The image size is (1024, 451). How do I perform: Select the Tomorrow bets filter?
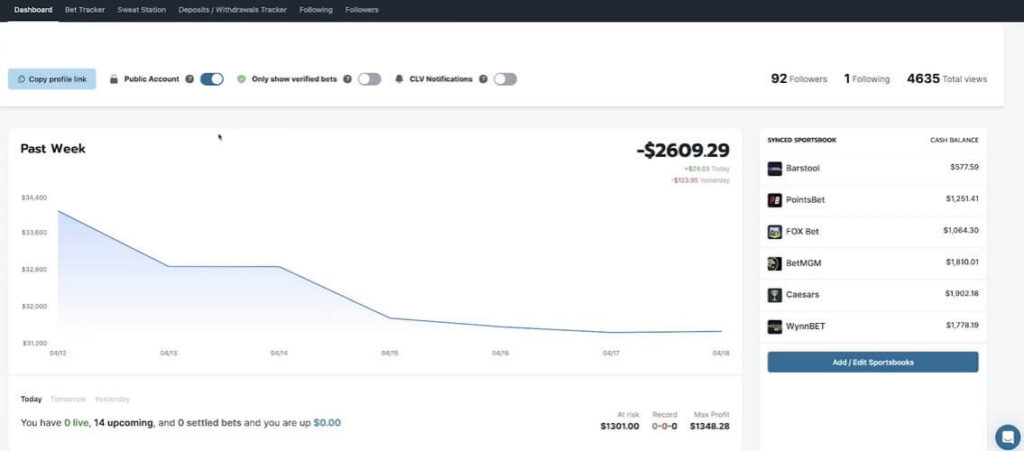(68, 399)
